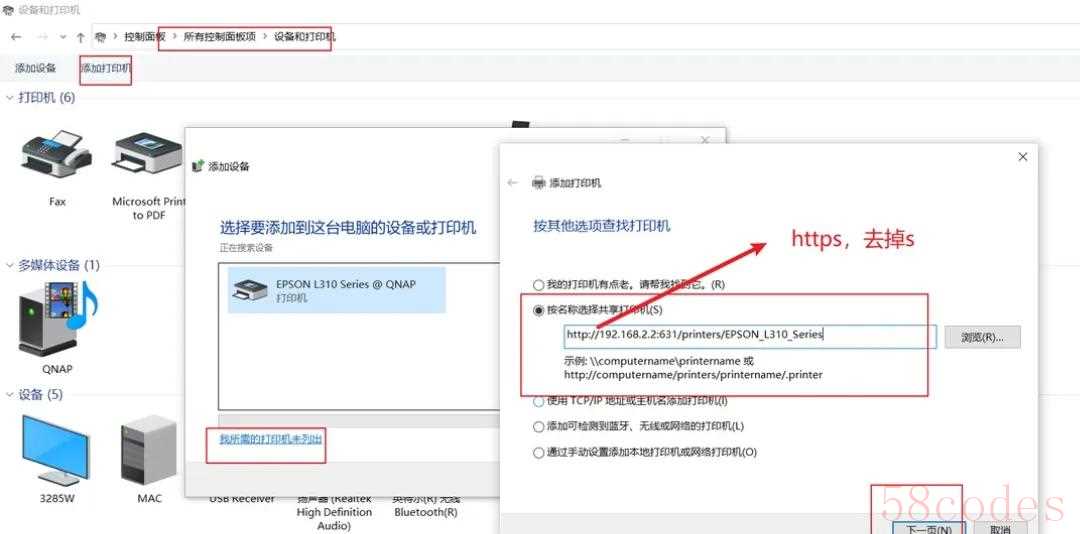Close the Add Printer wizard dialog
The height and width of the screenshot is (534, 1080).
(1022, 157)
